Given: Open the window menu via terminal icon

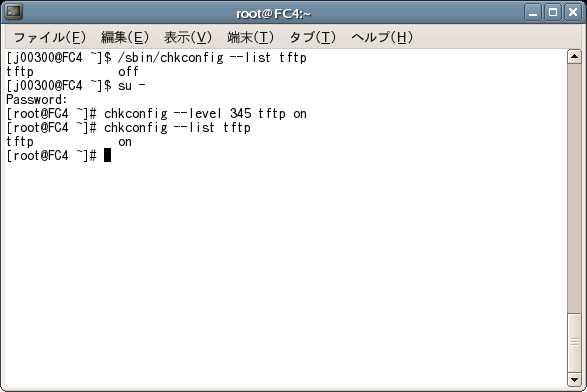Looking at the screenshot, I should tap(13, 12).
